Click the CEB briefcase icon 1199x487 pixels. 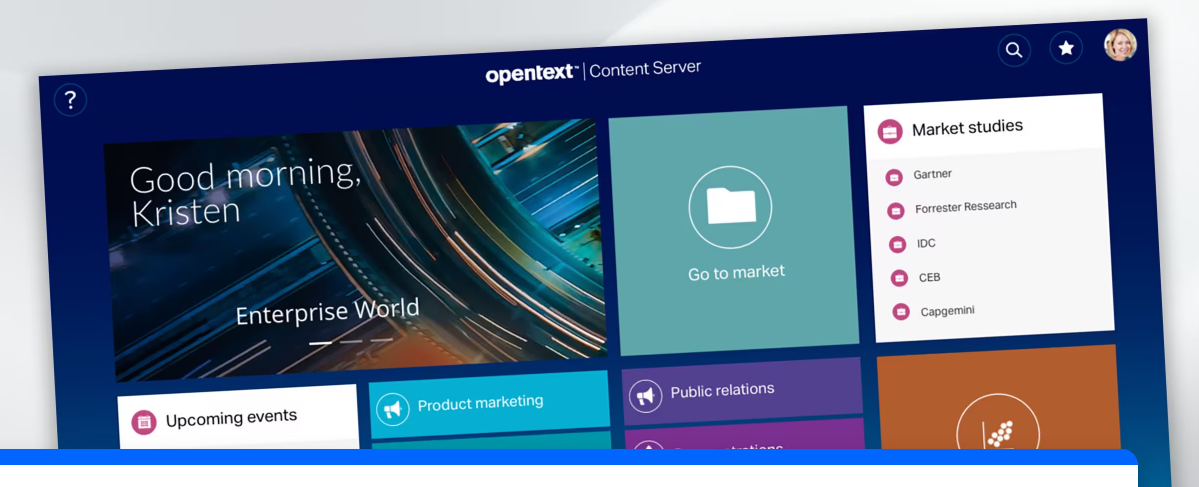(899, 278)
